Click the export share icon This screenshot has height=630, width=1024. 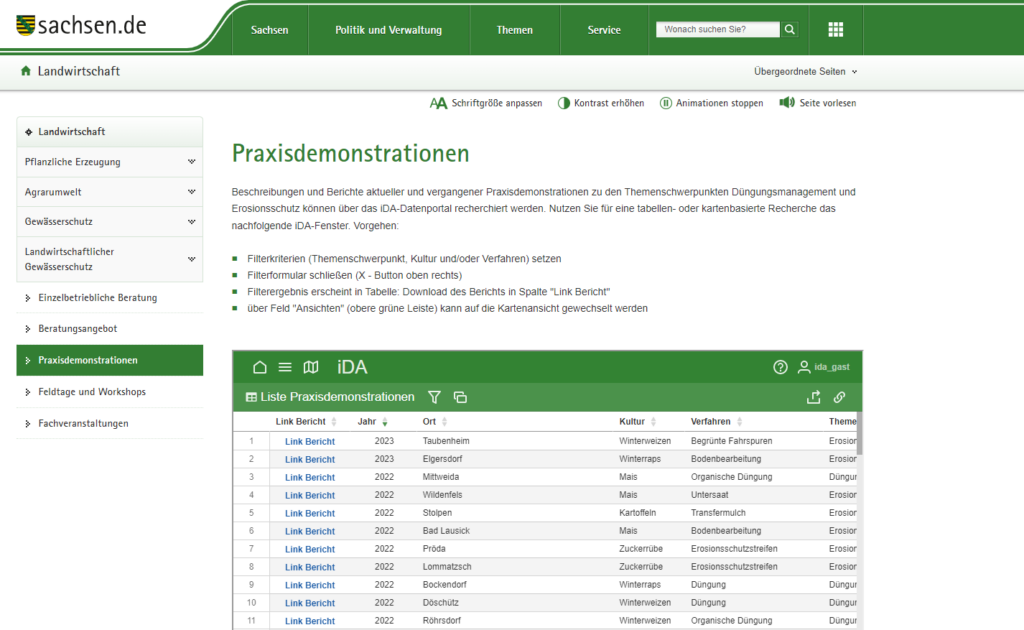click(814, 397)
